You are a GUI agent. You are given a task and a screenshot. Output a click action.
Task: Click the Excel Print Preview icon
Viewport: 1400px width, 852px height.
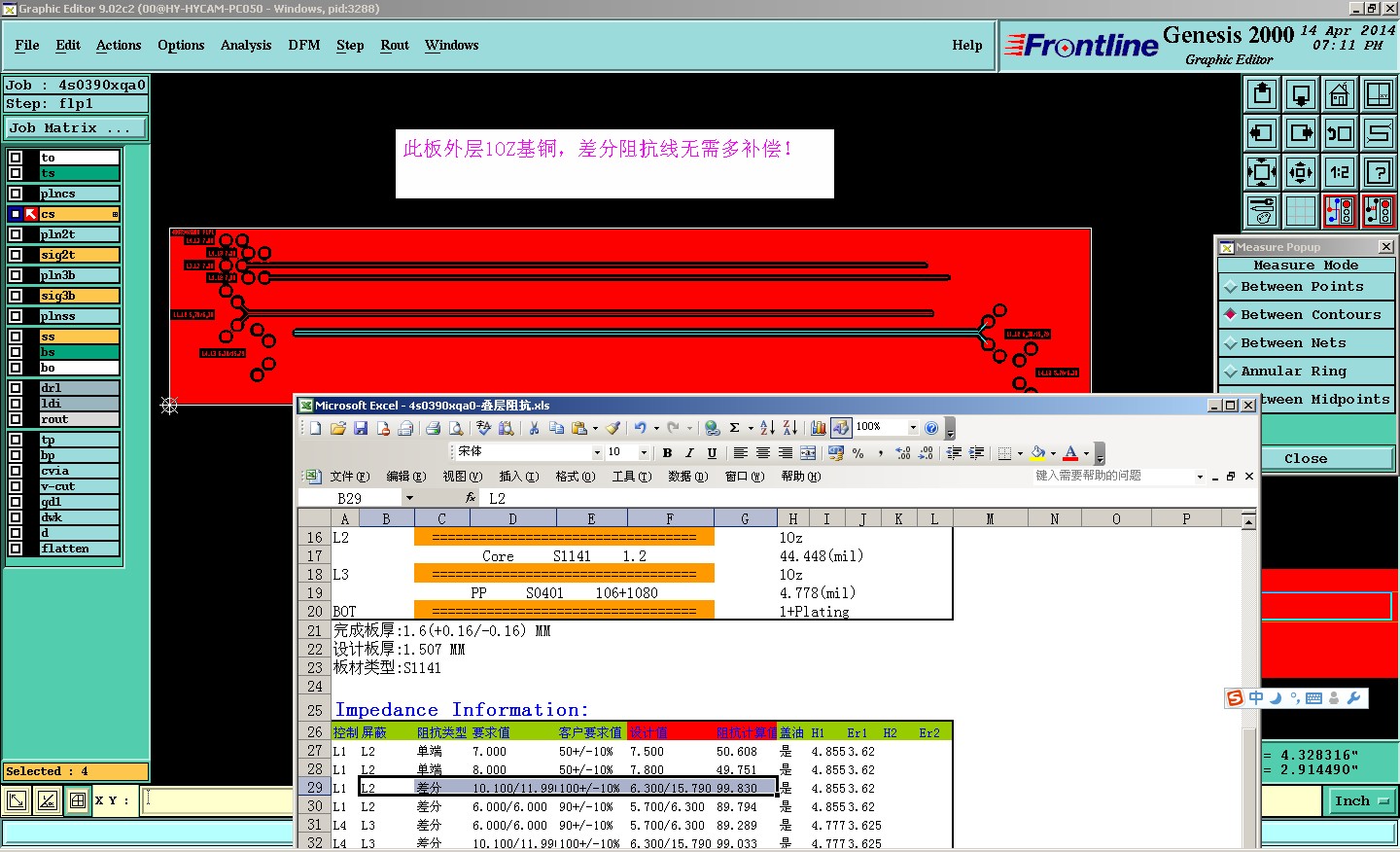pyautogui.click(x=456, y=428)
